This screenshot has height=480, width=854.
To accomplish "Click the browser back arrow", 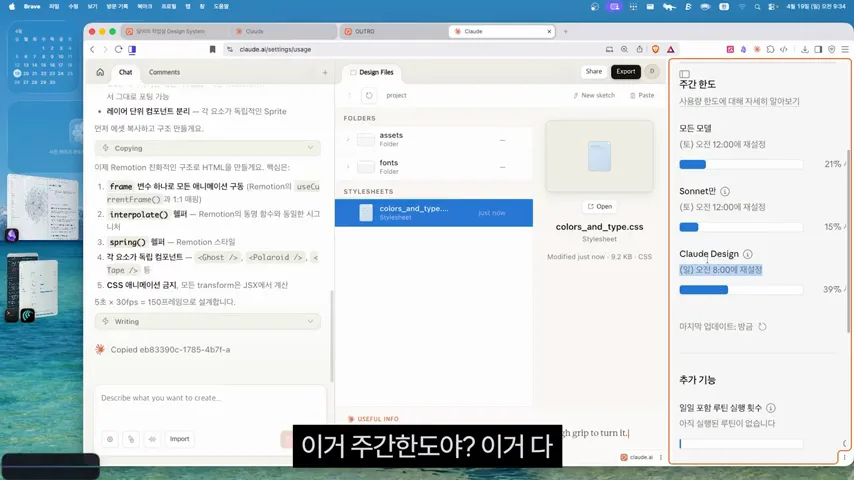I will pos(92,49).
